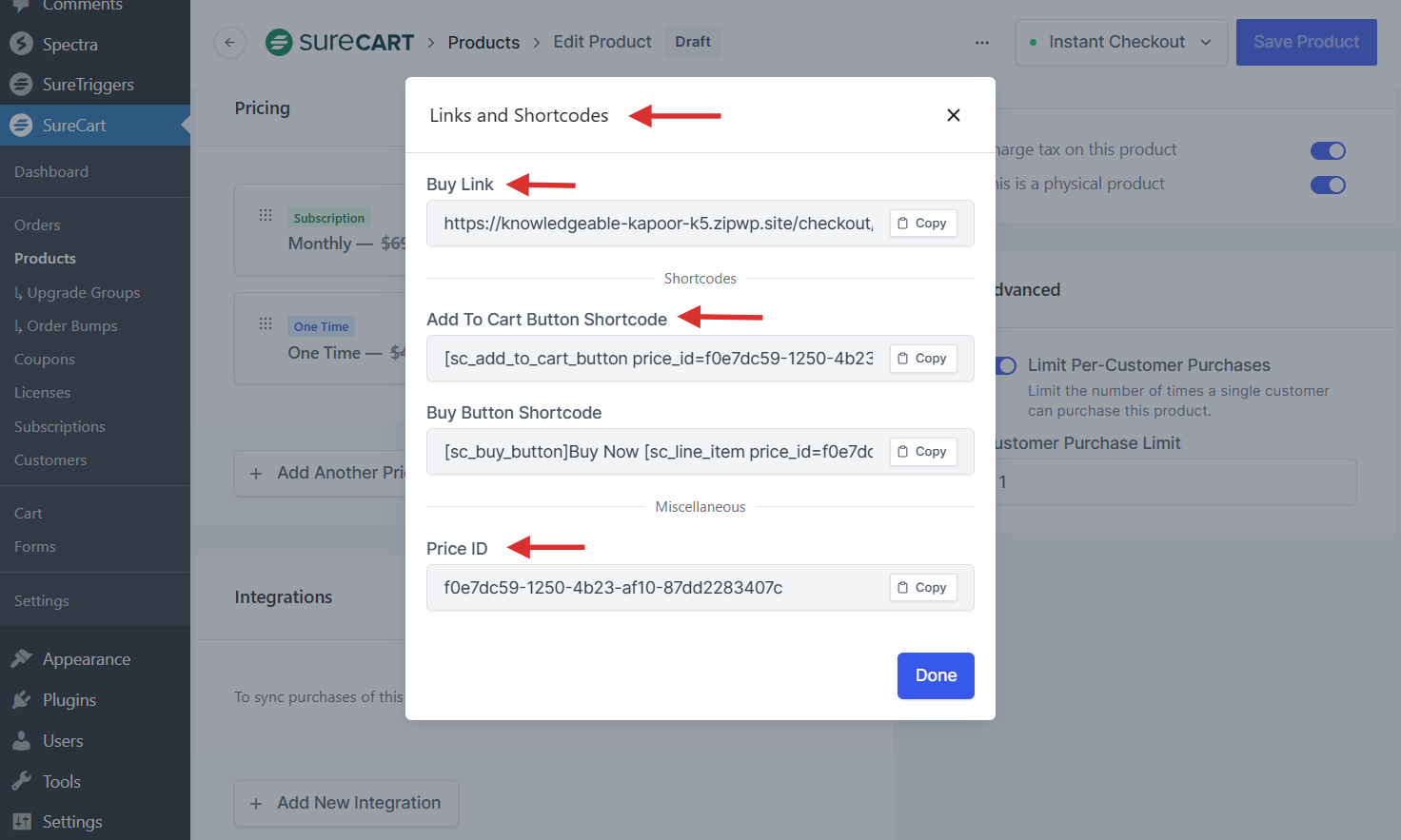Viewport: 1401px width, 840px height.
Task: Click the back arrow button in header
Action: 229,43
